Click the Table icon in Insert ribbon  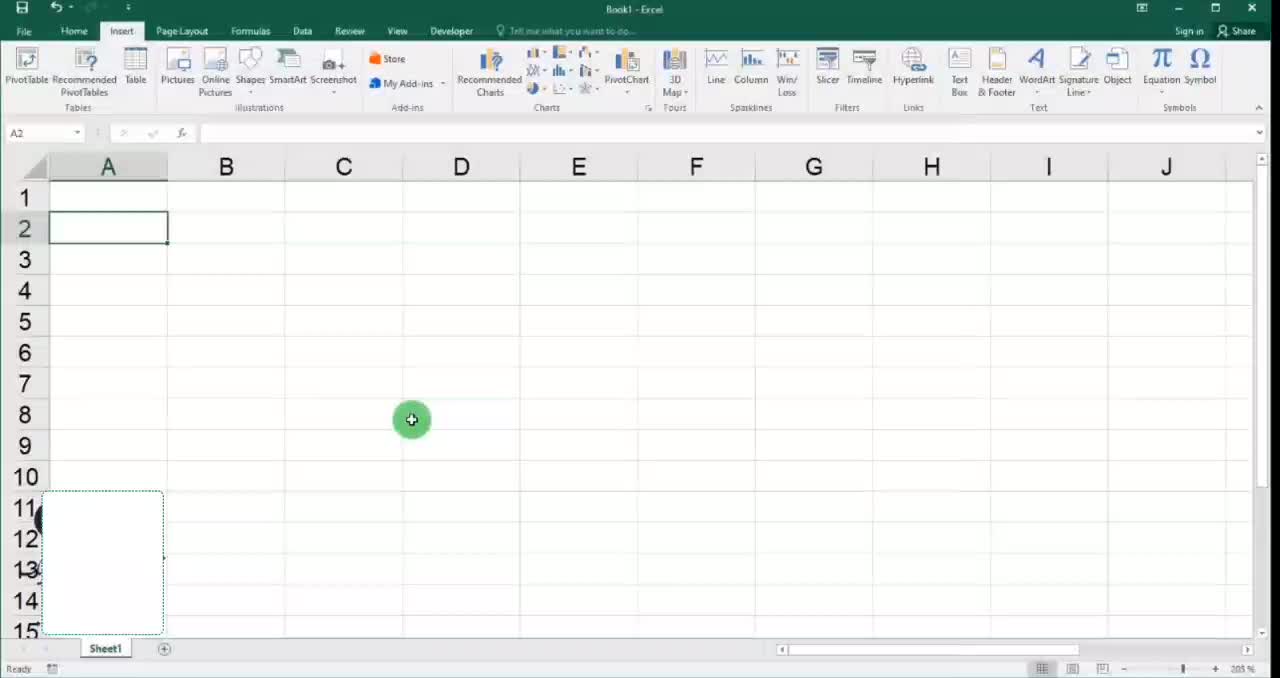(135, 66)
